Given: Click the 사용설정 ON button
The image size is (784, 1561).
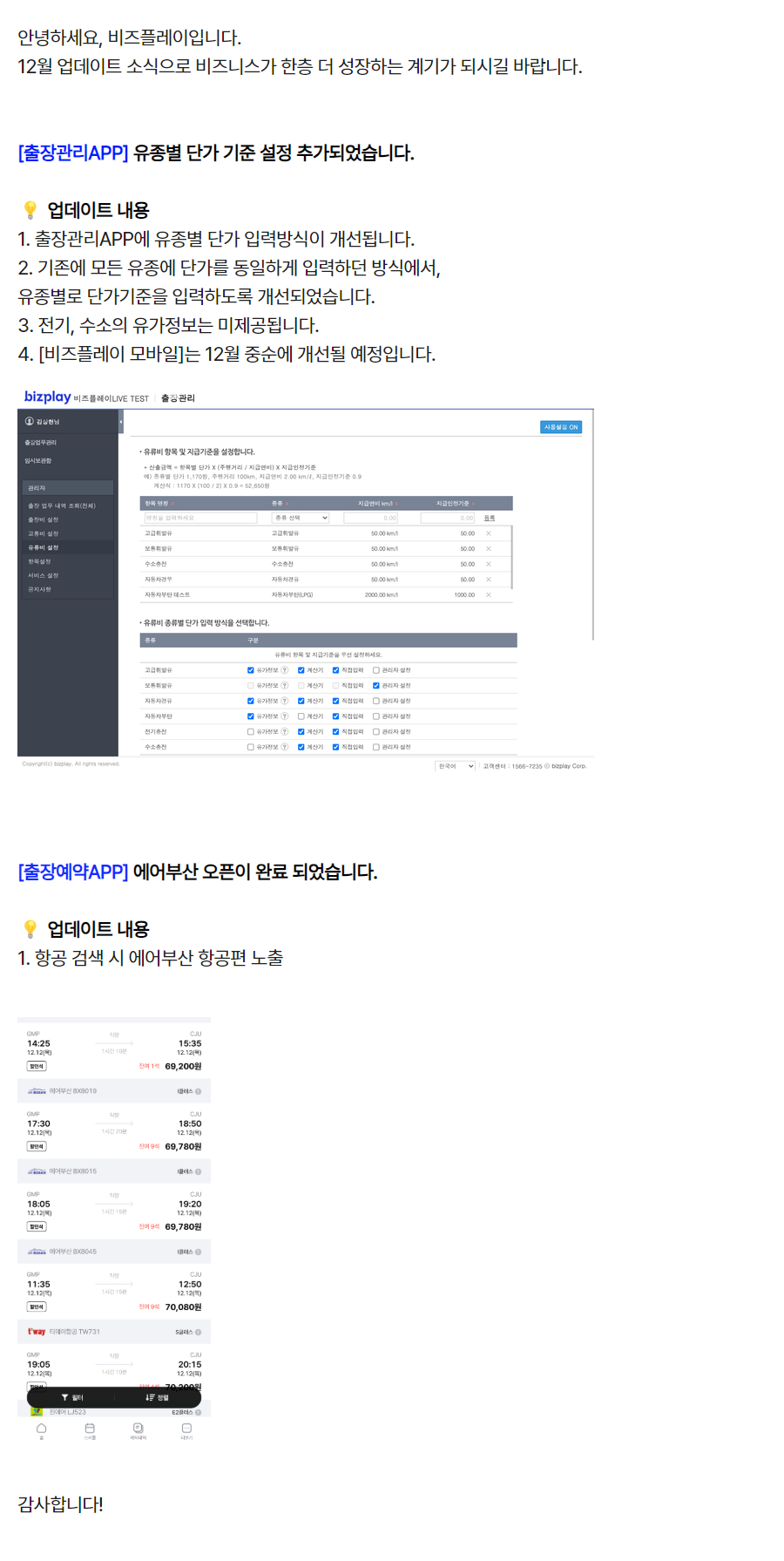Looking at the screenshot, I should (x=561, y=427).
